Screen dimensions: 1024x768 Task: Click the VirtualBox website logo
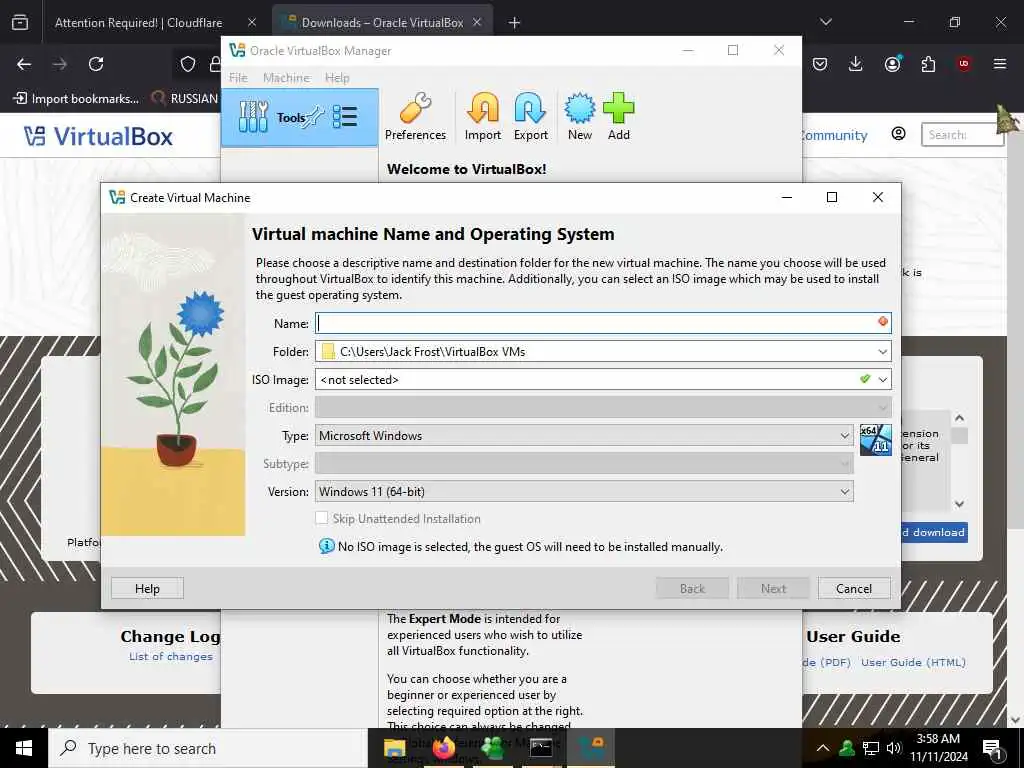click(99, 136)
